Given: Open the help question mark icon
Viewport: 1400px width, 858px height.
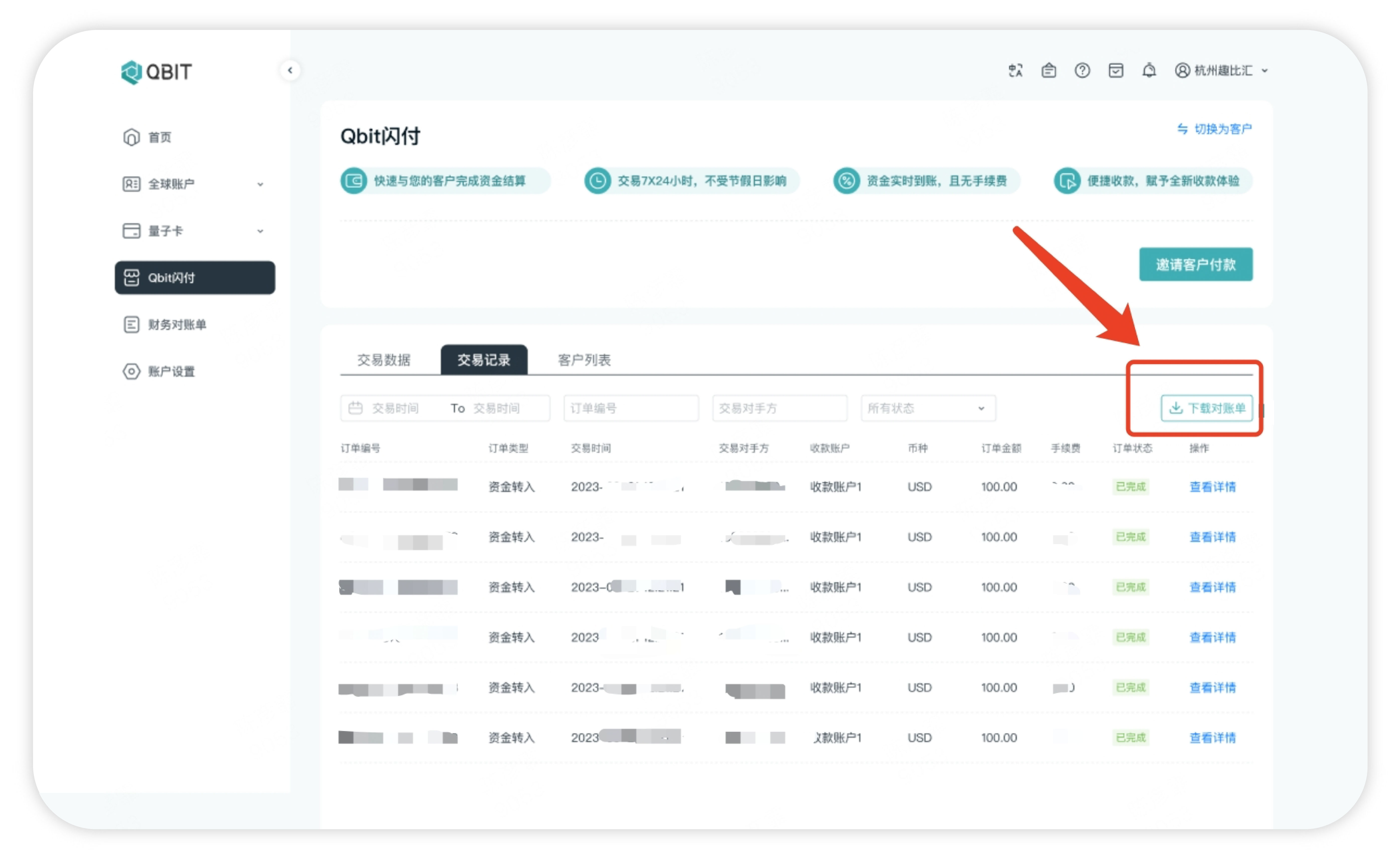Looking at the screenshot, I should coord(1083,71).
